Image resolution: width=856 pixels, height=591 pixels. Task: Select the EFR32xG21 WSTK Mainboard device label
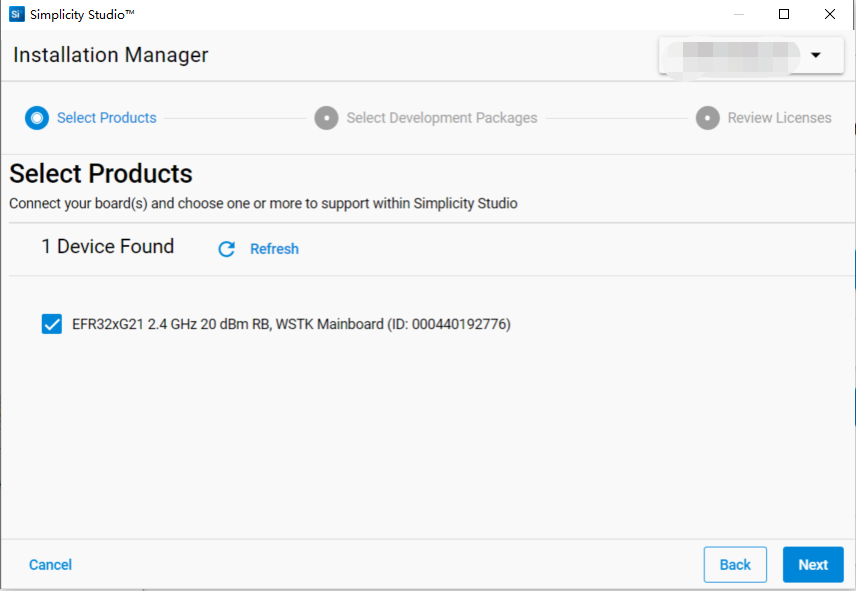point(291,324)
